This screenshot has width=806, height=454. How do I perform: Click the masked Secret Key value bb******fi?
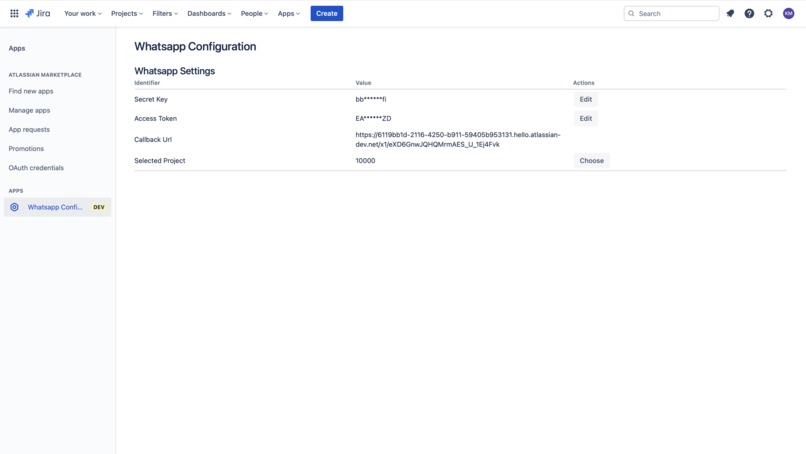coord(371,99)
